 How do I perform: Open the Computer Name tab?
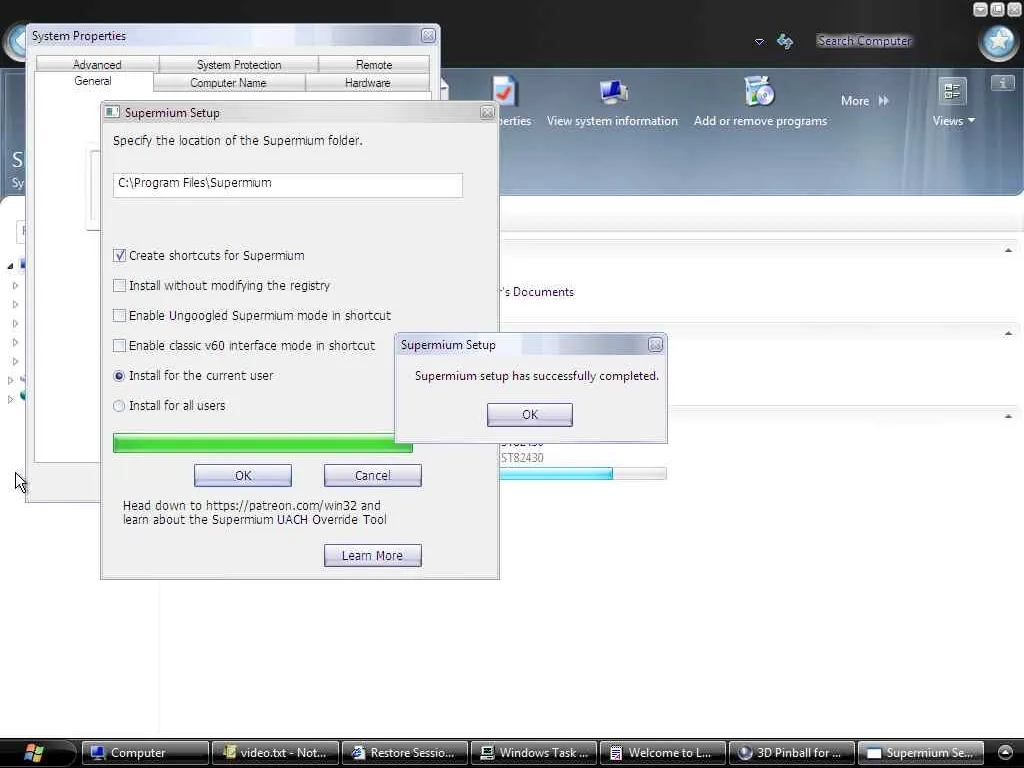point(229,83)
